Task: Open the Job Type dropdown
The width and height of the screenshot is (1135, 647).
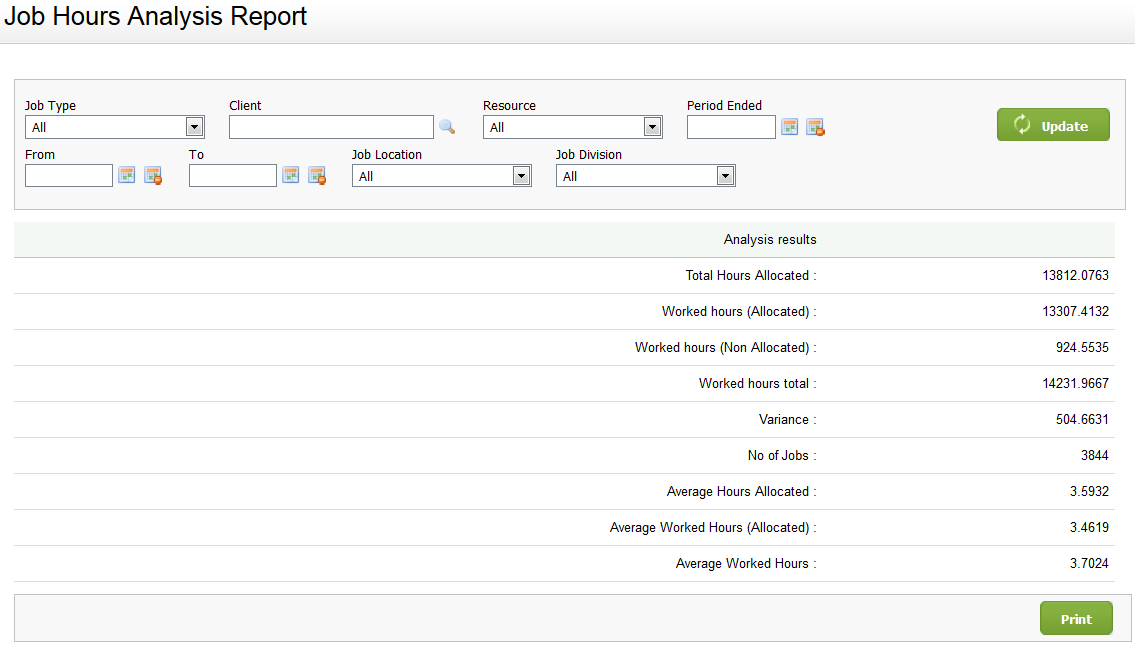Action: pyautogui.click(x=196, y=126)
